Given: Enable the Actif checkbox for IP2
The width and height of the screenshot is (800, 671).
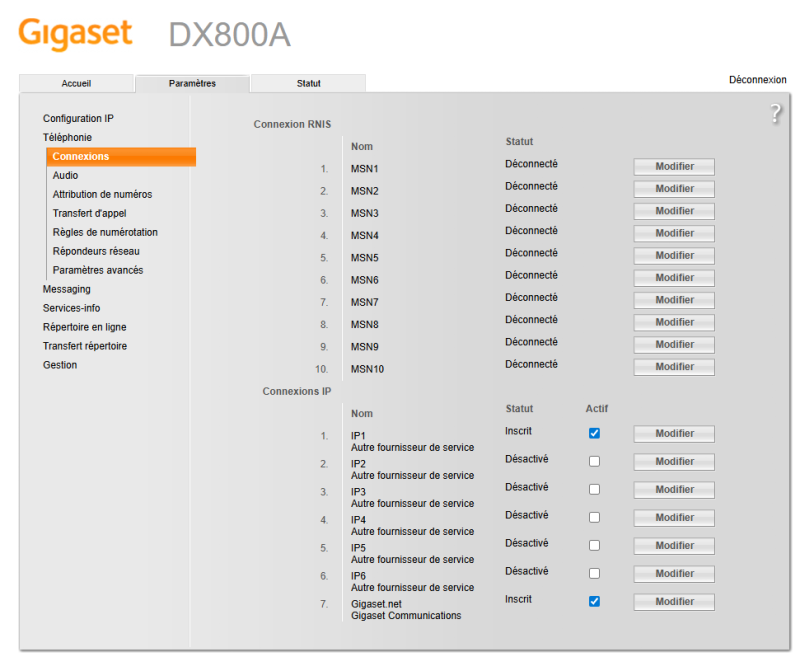Looking at the screenshot, I should click(x=594, y=462).
